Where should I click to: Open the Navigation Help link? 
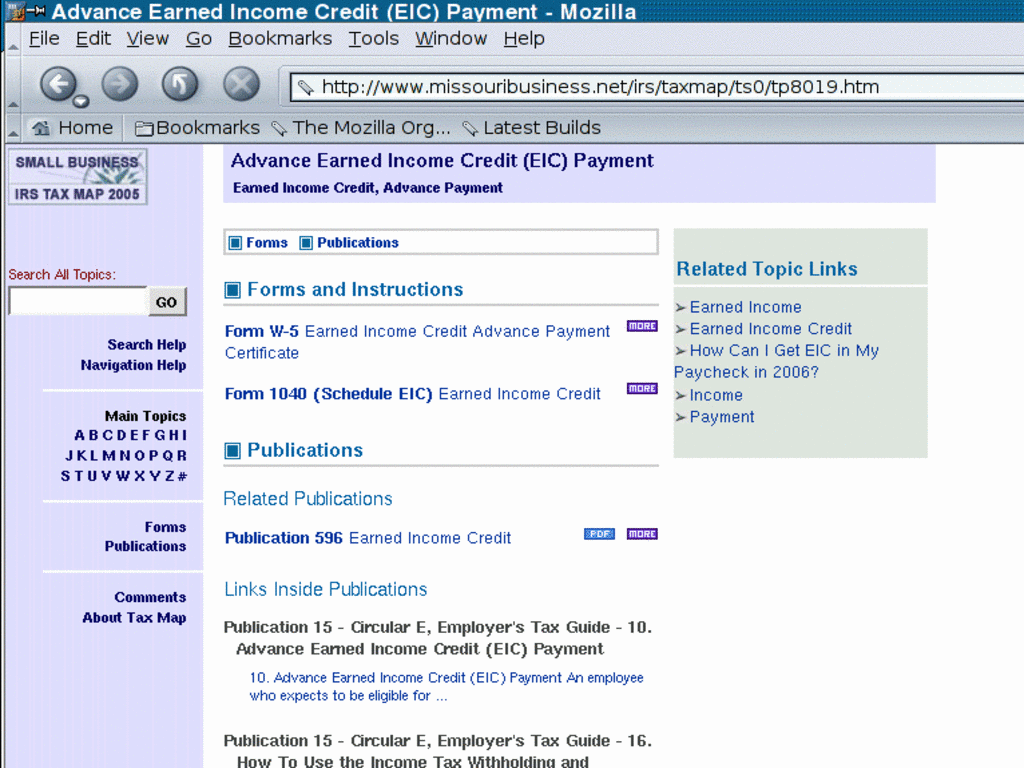[x=133, y=365]
